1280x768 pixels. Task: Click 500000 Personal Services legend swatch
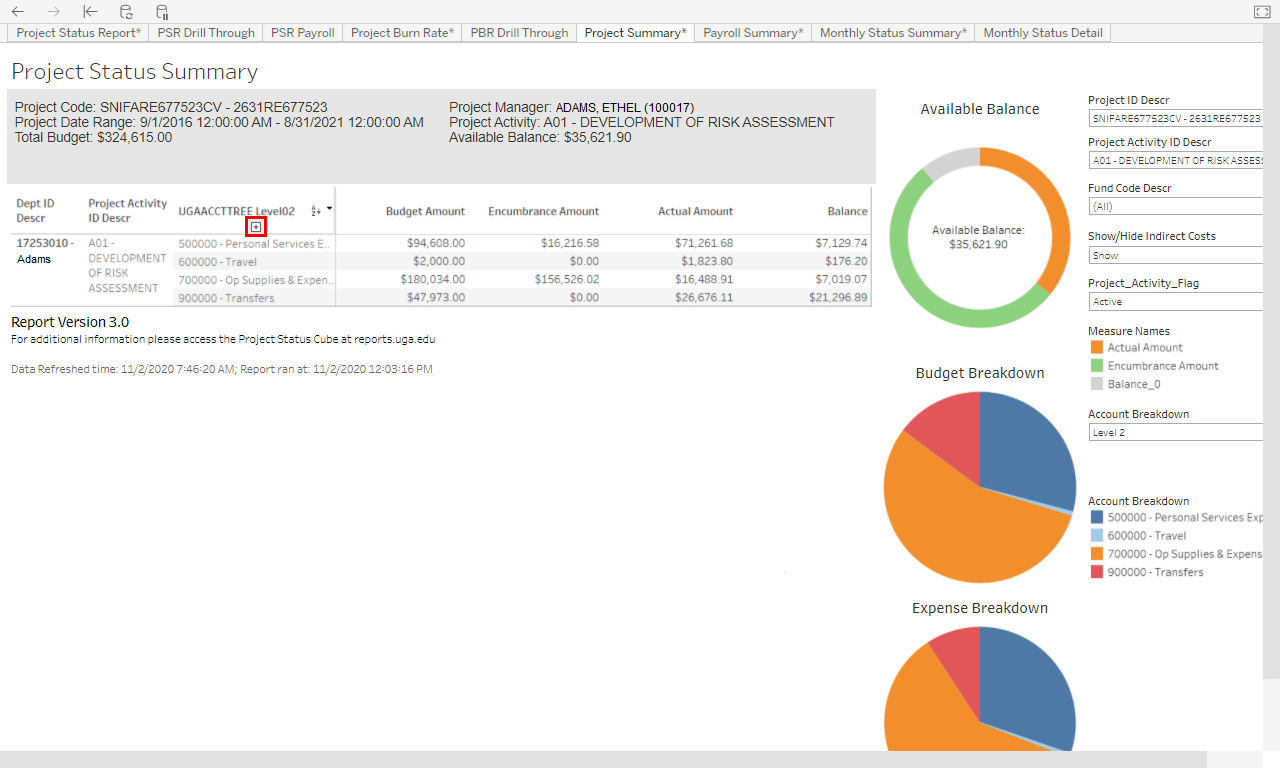click(x=1097, y=518)
